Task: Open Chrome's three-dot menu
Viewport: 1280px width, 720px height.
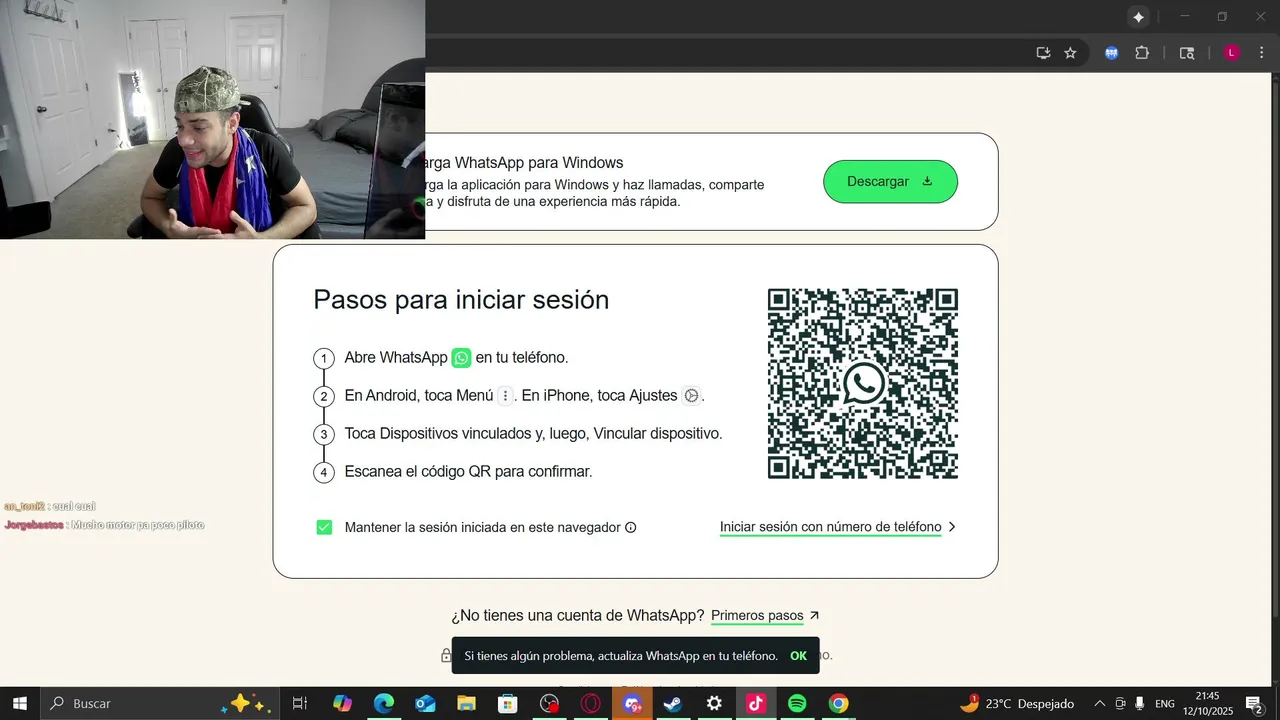Action: click(1262, 53)
